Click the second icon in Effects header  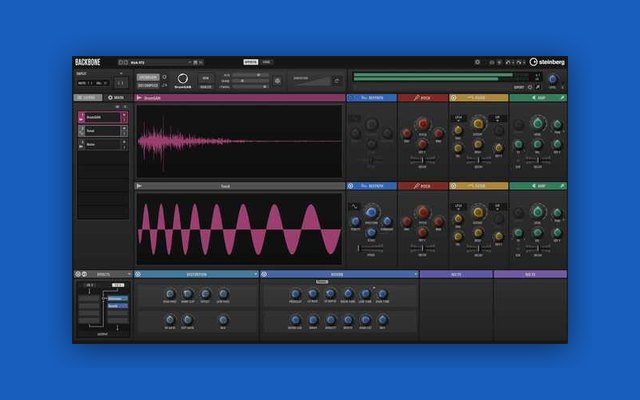pos(84,274)
